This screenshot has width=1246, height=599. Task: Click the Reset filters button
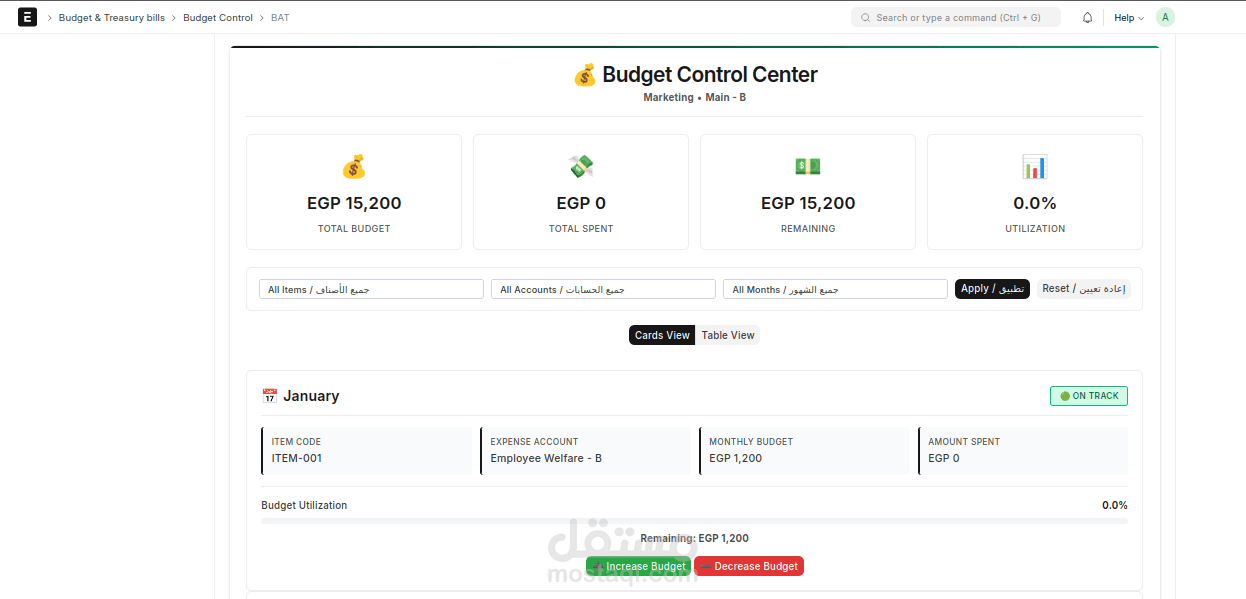(x=1084, y=289)
